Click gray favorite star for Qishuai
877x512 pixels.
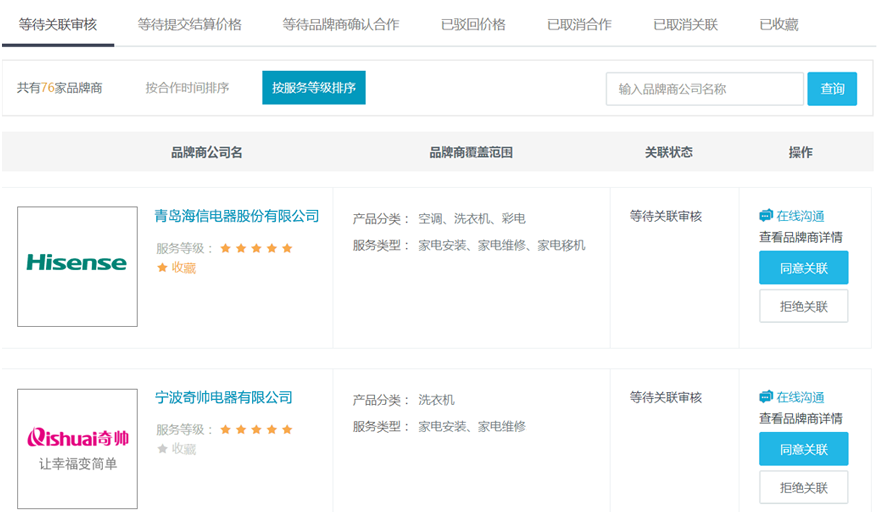point(162,449)
